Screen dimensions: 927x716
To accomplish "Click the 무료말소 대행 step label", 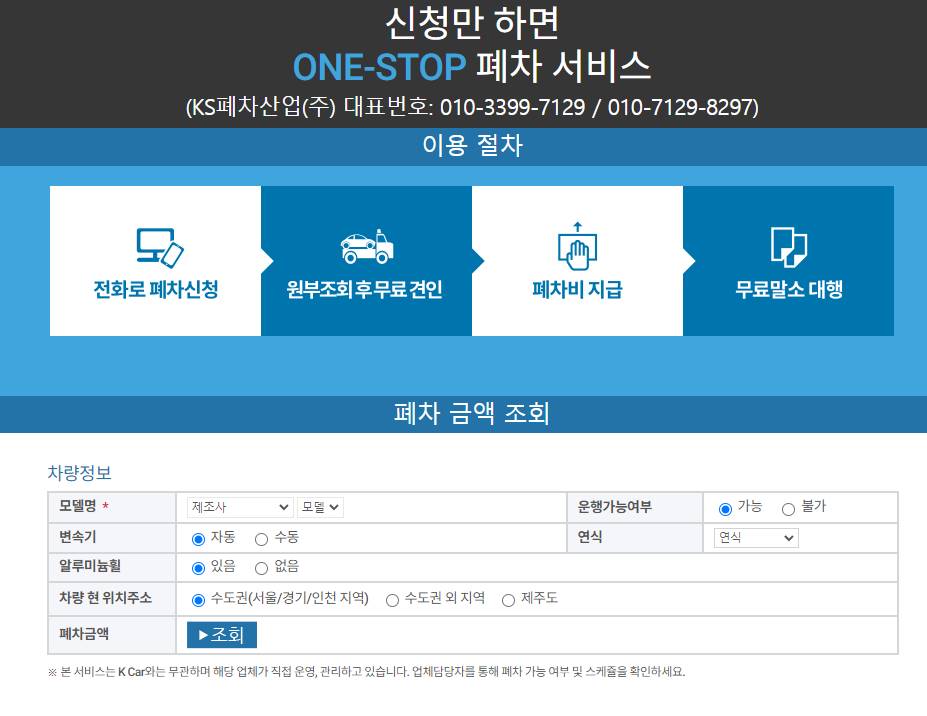I will tap(789, 289).
